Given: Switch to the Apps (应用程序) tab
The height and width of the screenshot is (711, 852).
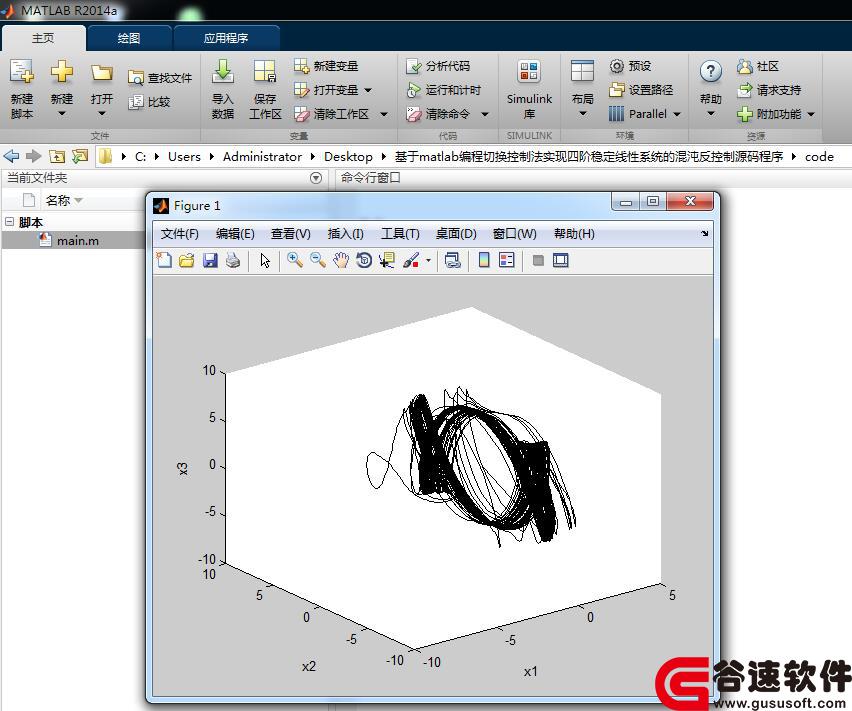Looking at the screenshot, I should pyautogui.click(x=226, y=38).
